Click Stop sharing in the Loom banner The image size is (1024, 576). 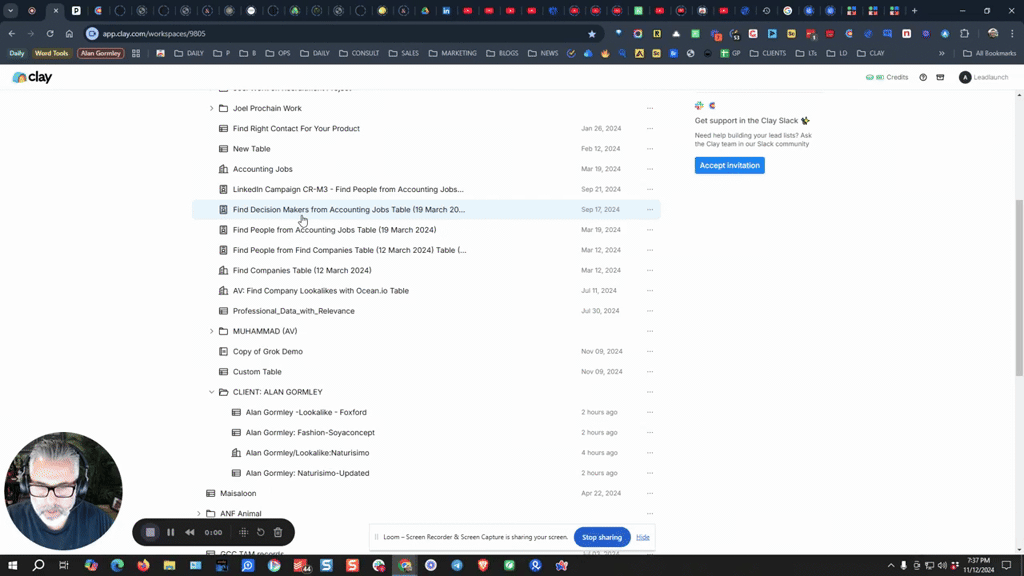click(601, 537)
